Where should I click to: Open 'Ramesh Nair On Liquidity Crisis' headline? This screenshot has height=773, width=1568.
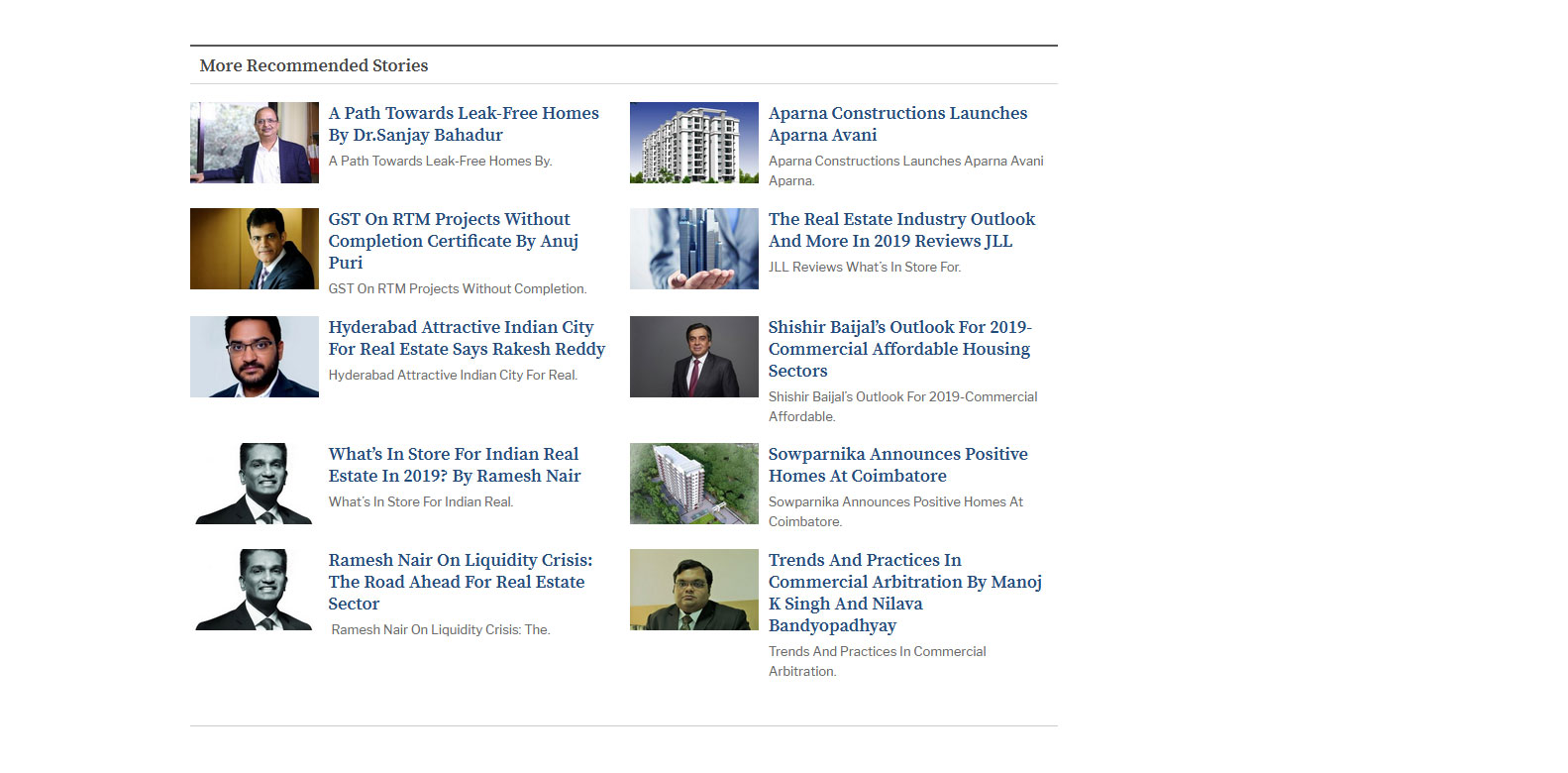(461, 582)
